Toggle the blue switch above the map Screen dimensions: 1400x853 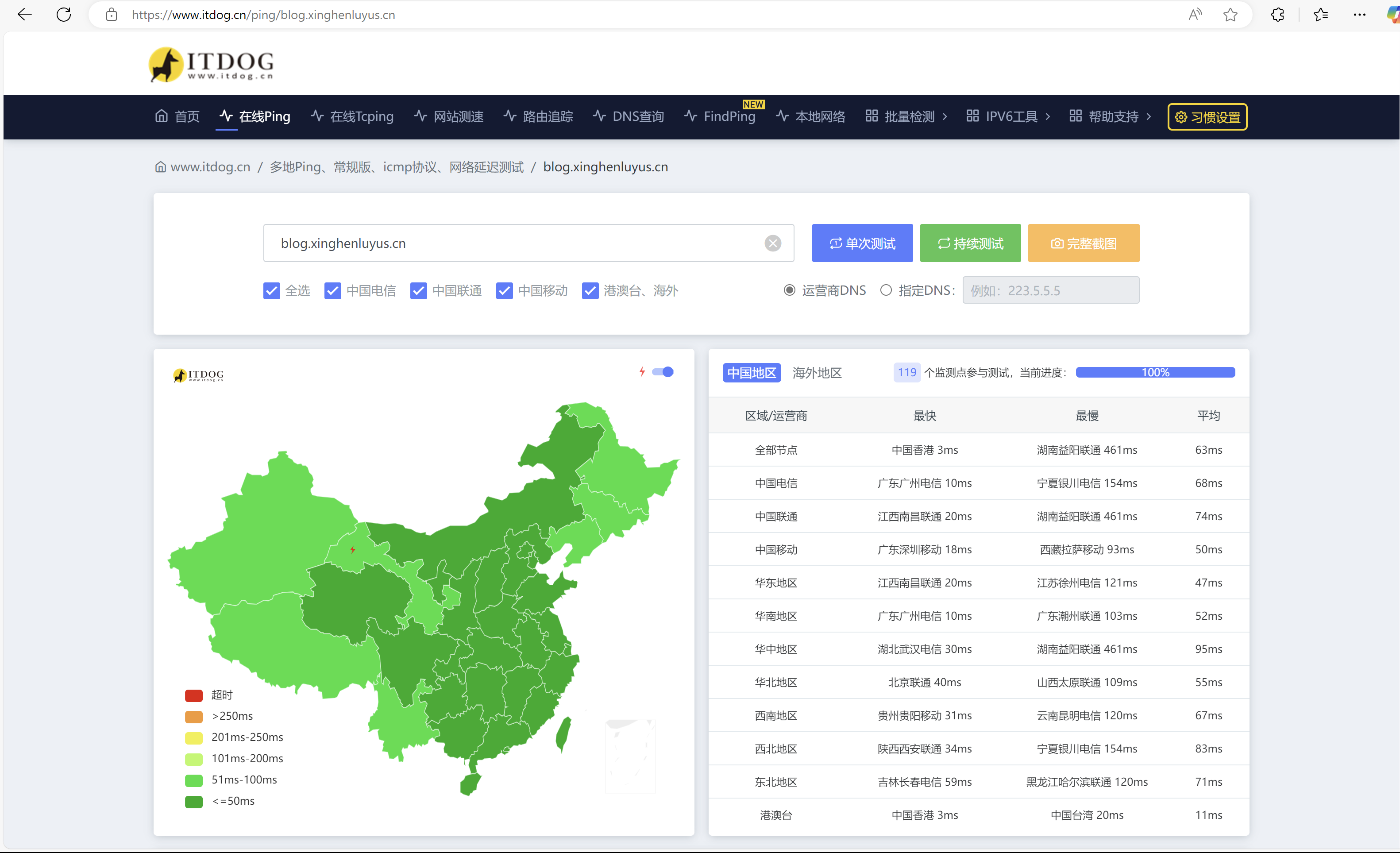(663, 372)
